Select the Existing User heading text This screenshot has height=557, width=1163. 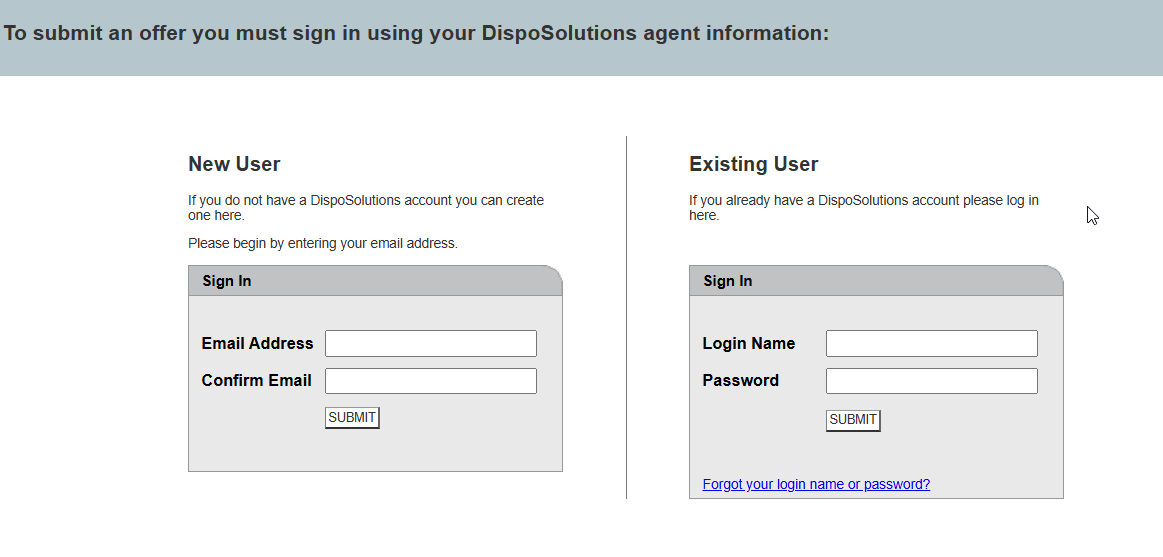click(754, 164)
